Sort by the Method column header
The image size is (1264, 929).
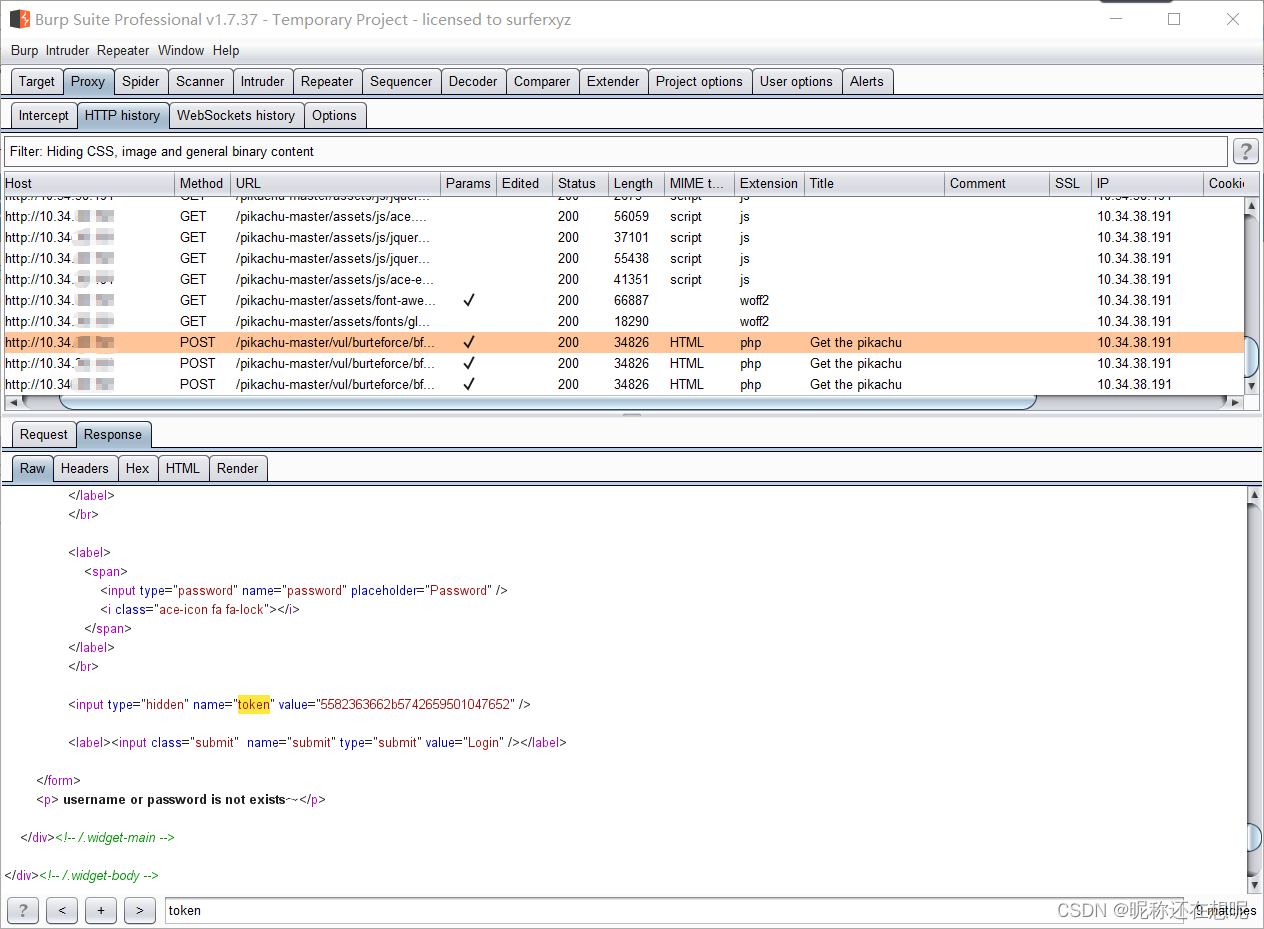[202, 184]
